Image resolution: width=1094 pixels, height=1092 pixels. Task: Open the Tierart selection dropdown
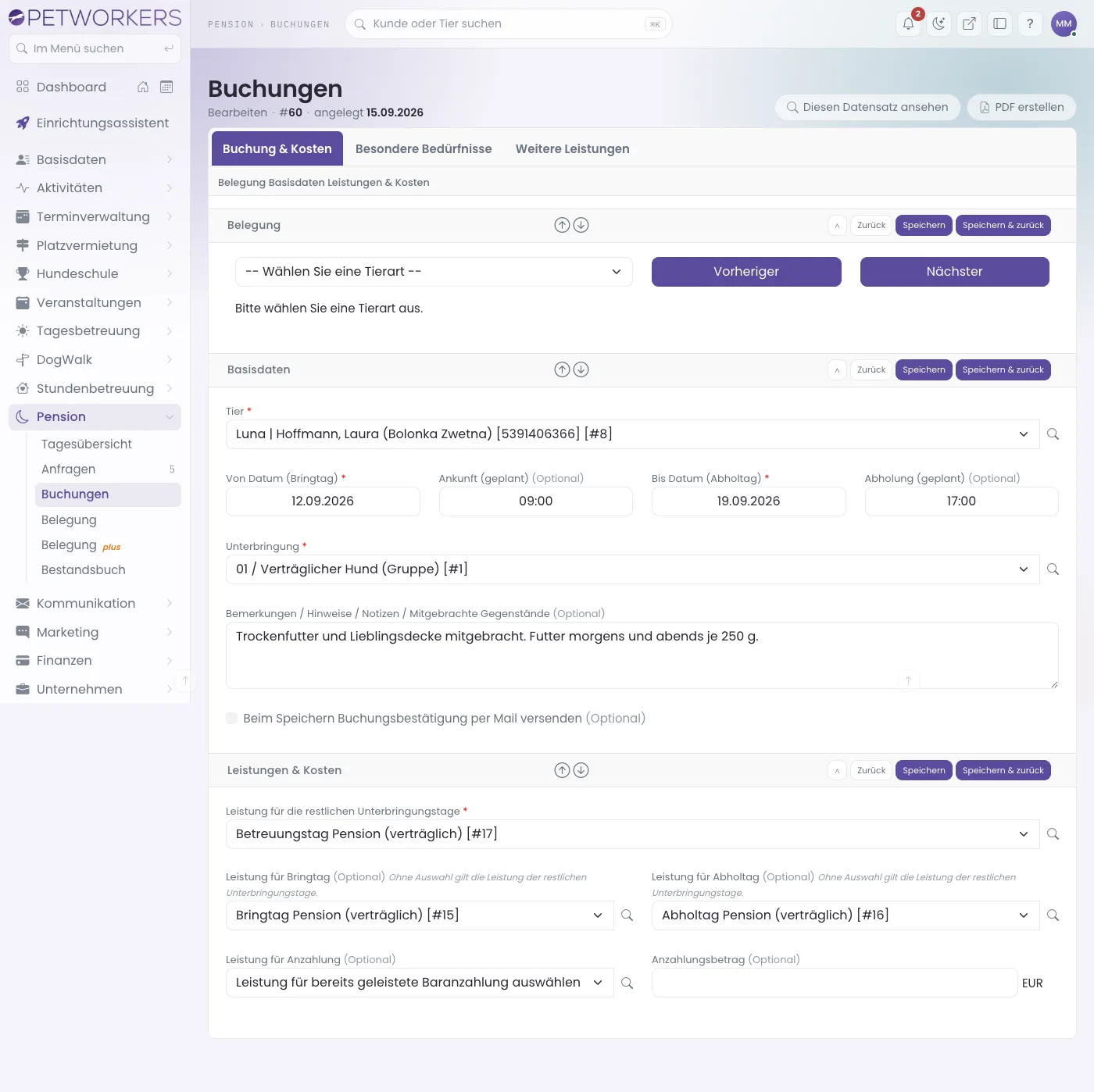click(x=434, y=272)
